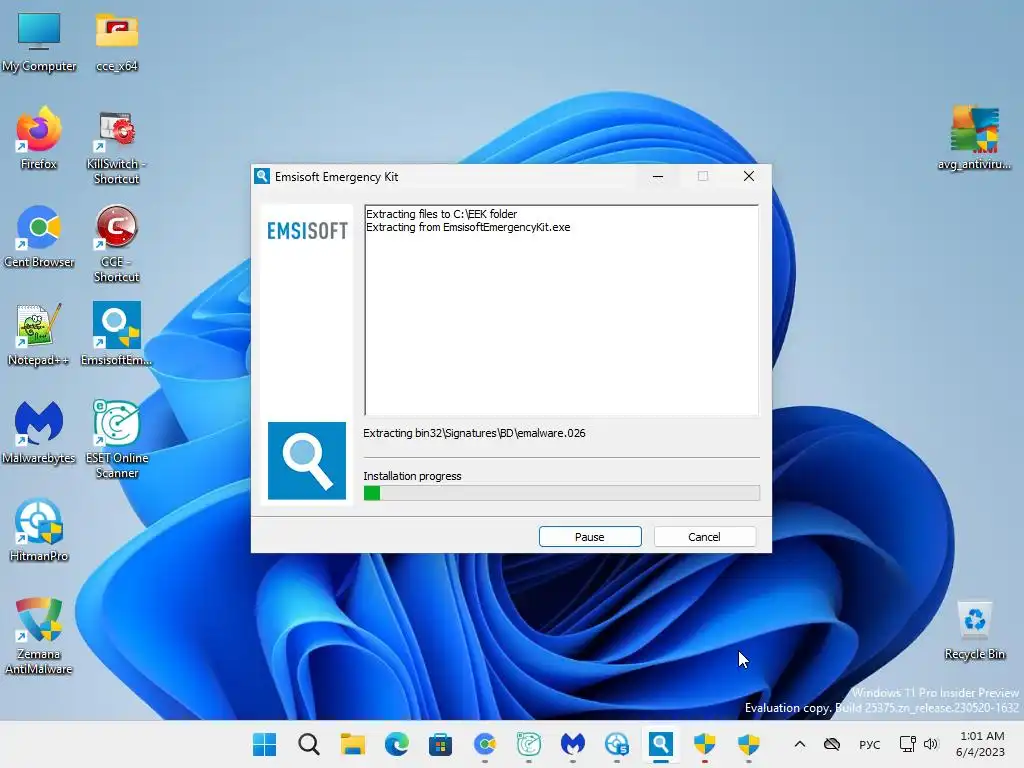Close the Emsisoft Emergency Kit window
This screenshot has height=768, width=1024.
748,176
